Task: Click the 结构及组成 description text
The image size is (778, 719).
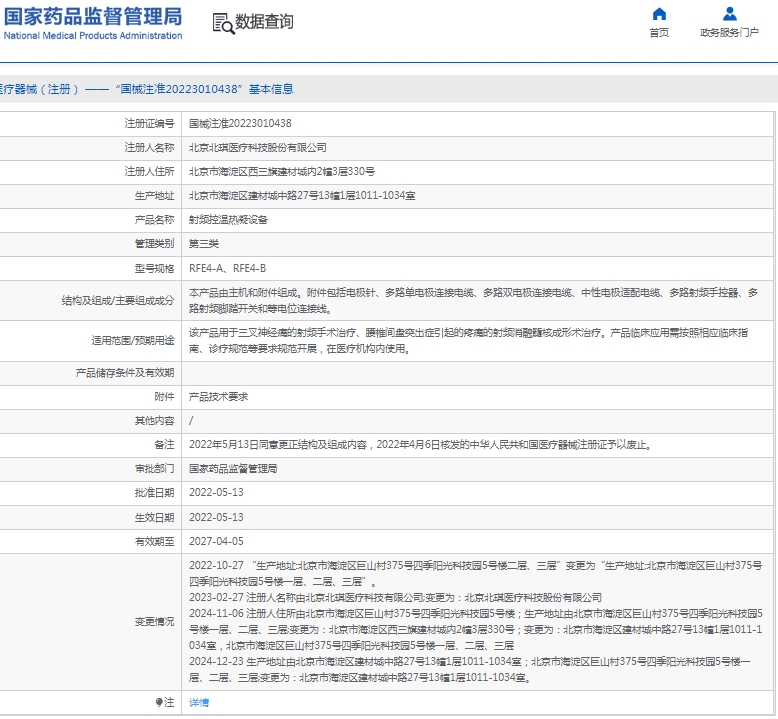Action: point(473,301)
